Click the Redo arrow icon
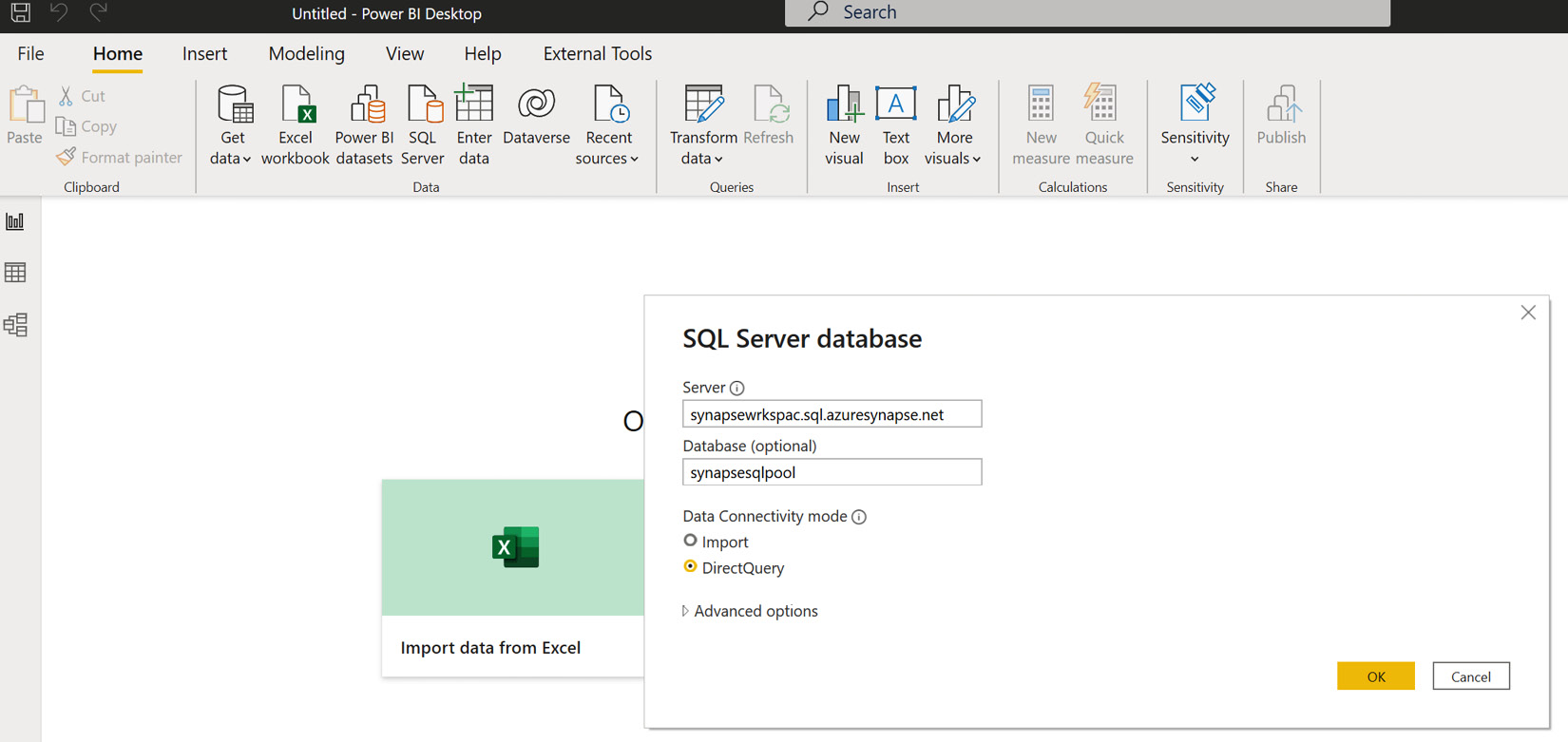Image resolution: width=1568 pixels, height=742 pixels. [98, 12]
